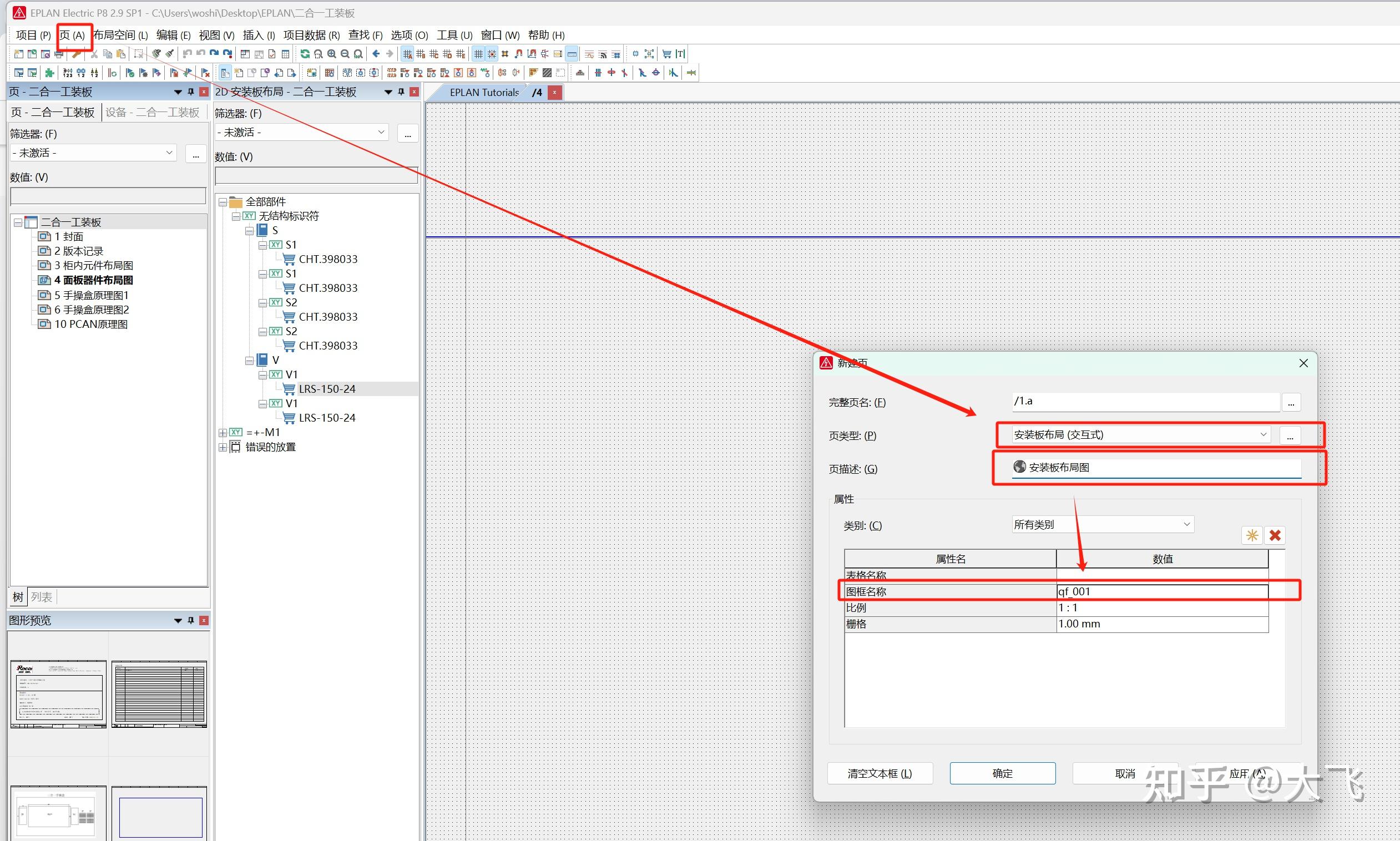
Task: Click the orange star new property button
Action: pyautogui.click(x=1252, y=535)
